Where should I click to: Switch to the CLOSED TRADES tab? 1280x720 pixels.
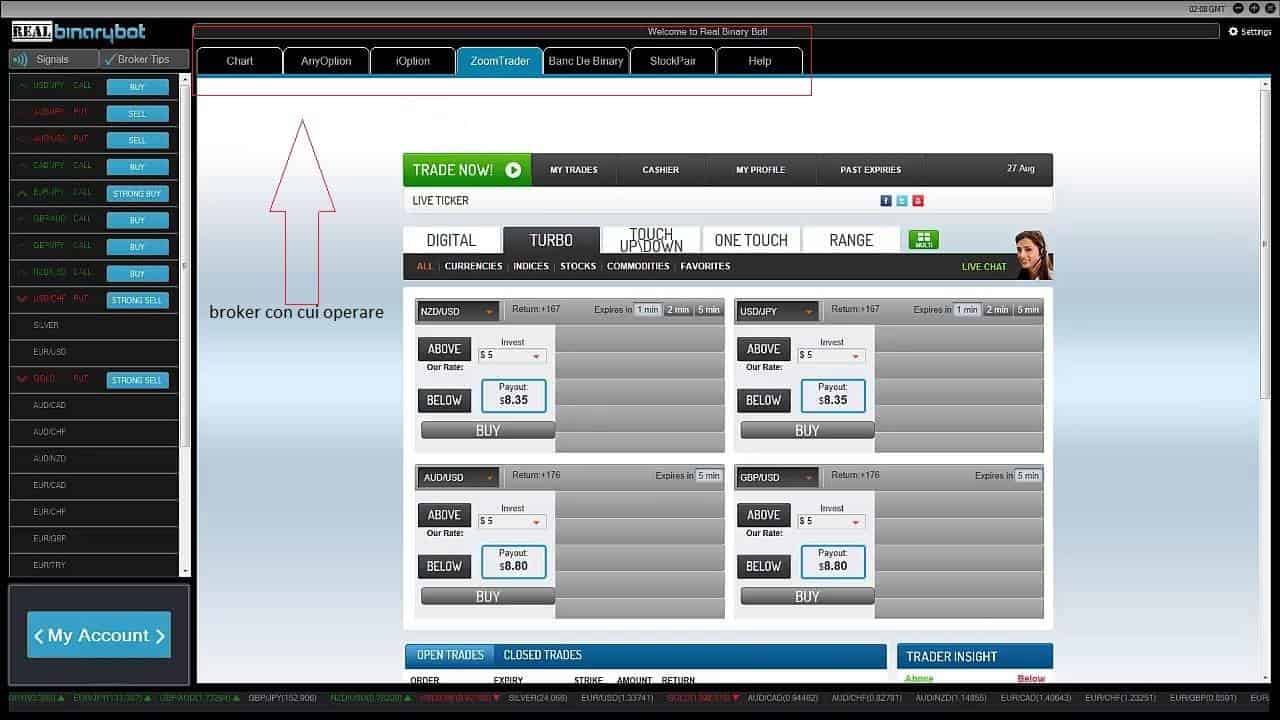[542, 655]
